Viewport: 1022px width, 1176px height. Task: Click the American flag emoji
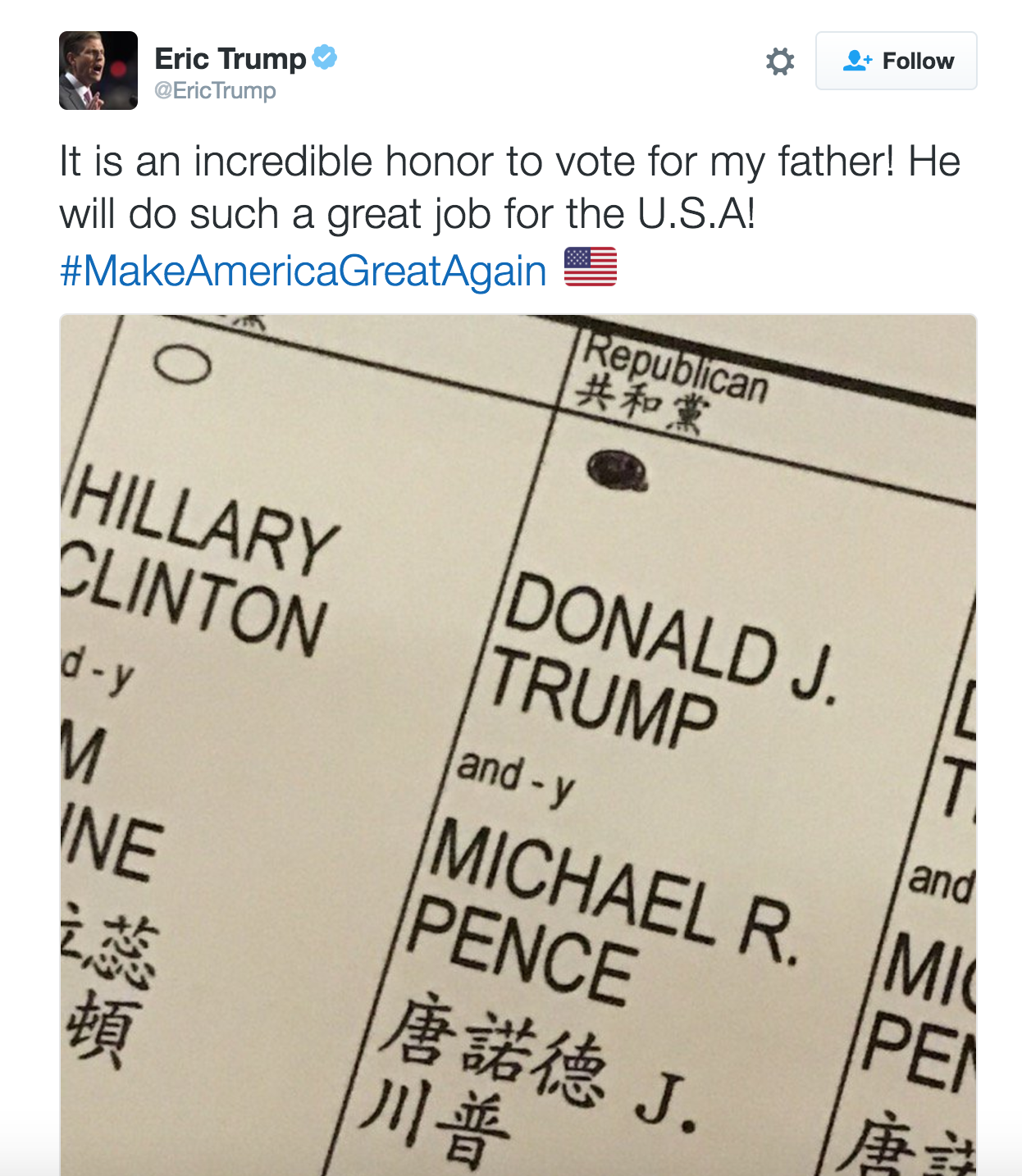[591, 267]
